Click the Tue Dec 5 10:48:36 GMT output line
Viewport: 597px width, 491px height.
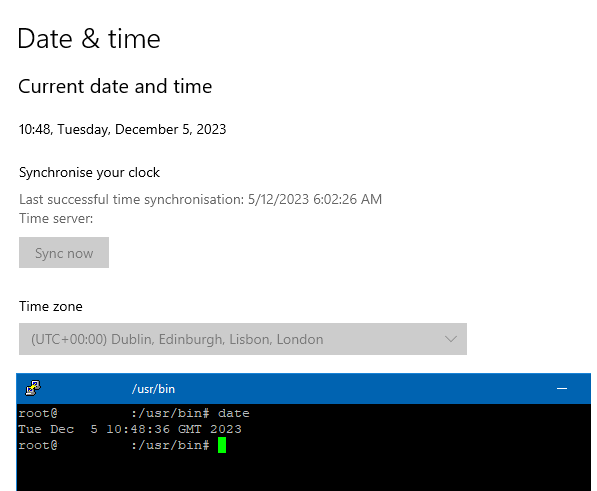130,429
